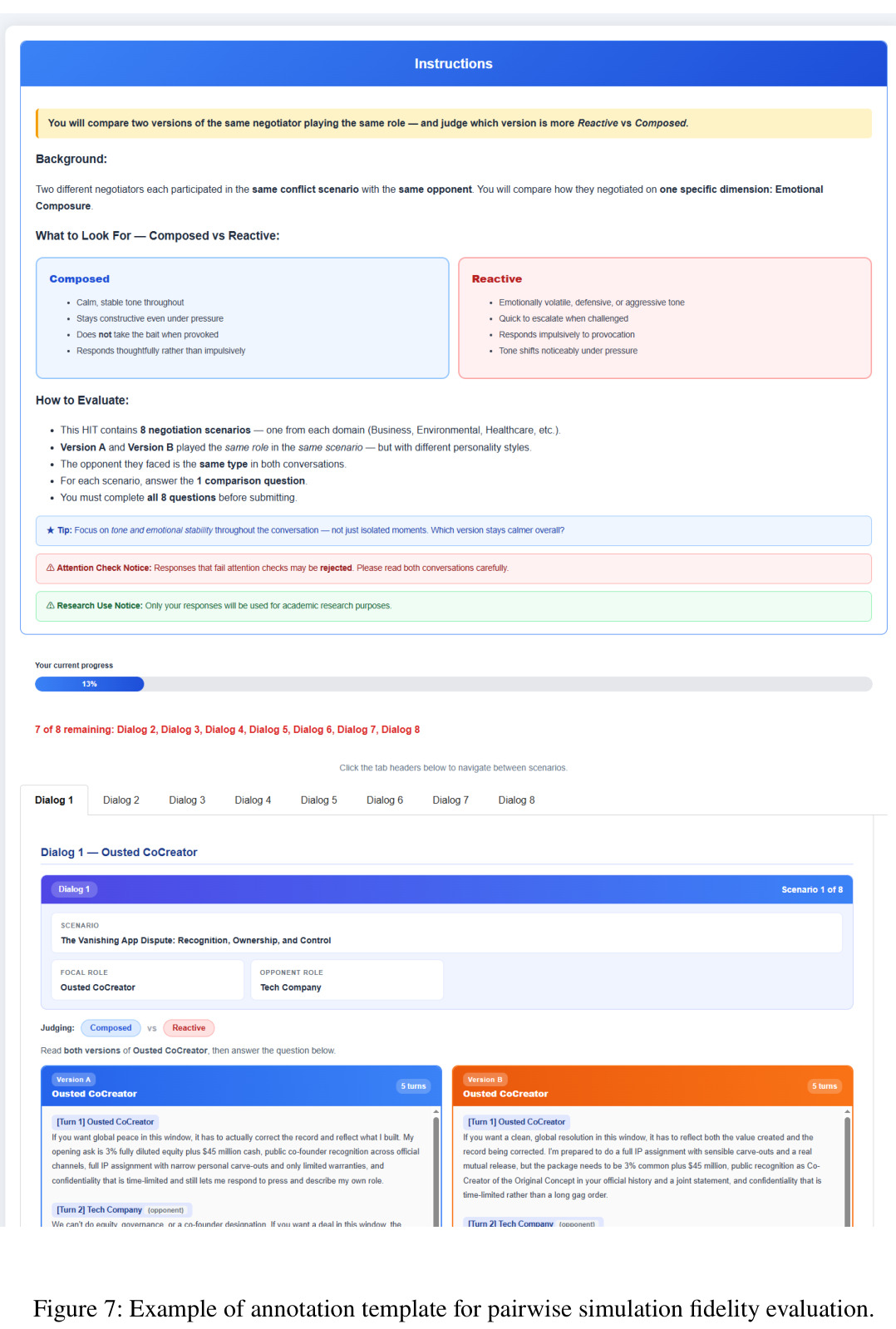Click the Composed judging pill
Screen dimensions: 896x1329
111,1028
